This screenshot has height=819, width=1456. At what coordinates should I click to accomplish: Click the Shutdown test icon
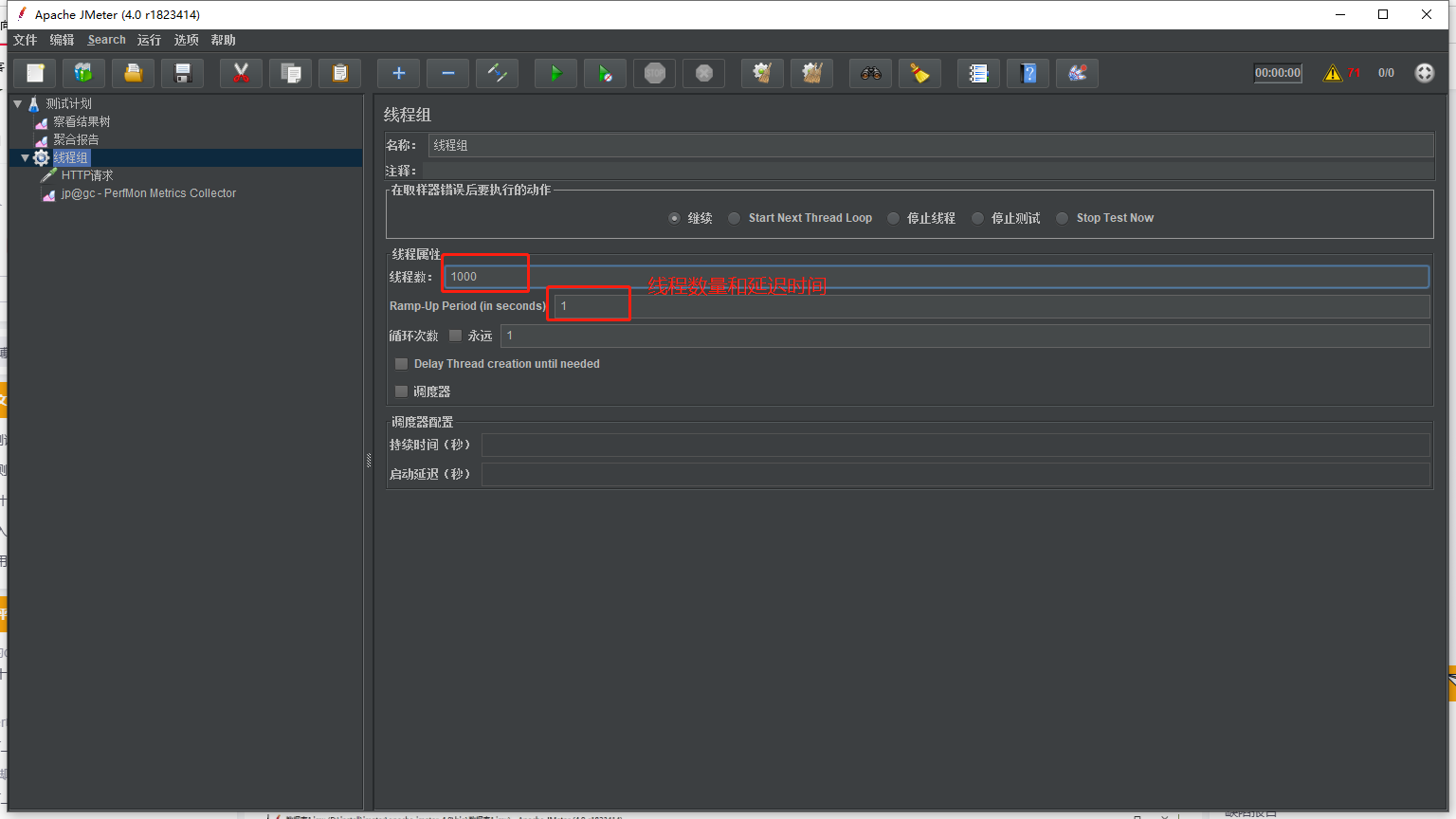pyautogui.click(x=703, y=73)
